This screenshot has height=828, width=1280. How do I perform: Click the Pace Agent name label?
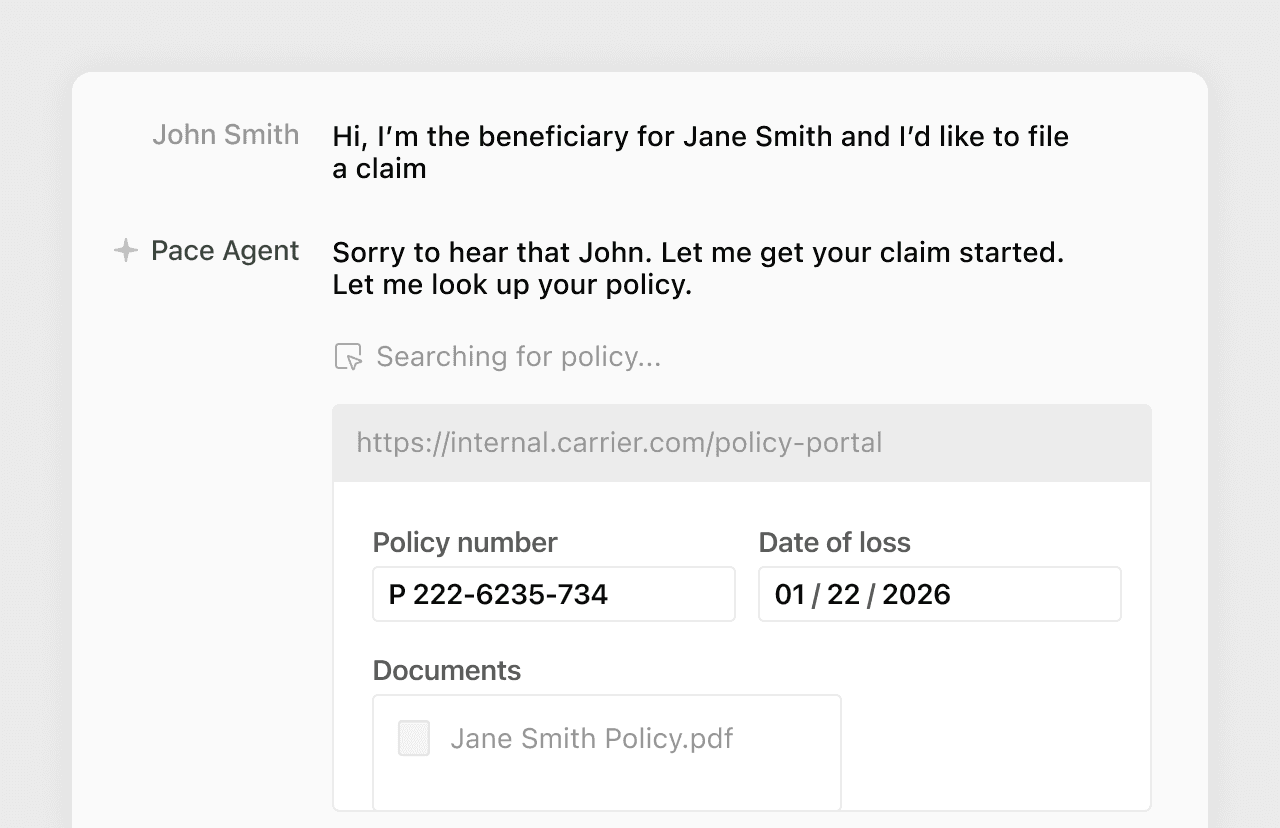[224, 251]
